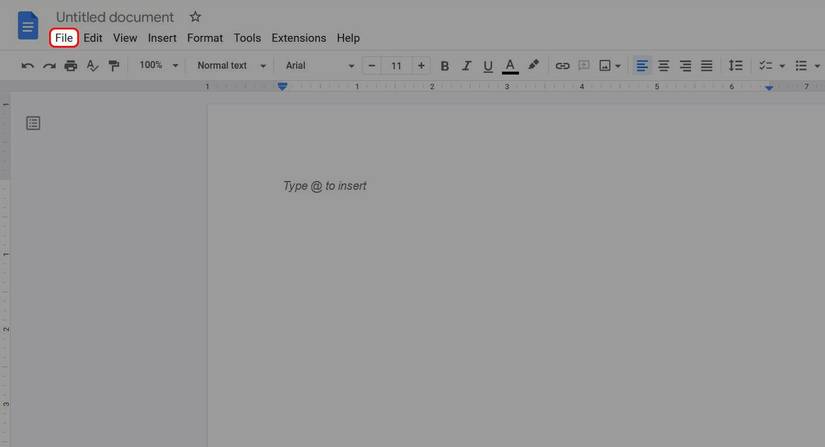The image size is (825, 447).
Task: Expand the bulleted list options arrow
Action: pyautogui.click(x=817, y=66)
